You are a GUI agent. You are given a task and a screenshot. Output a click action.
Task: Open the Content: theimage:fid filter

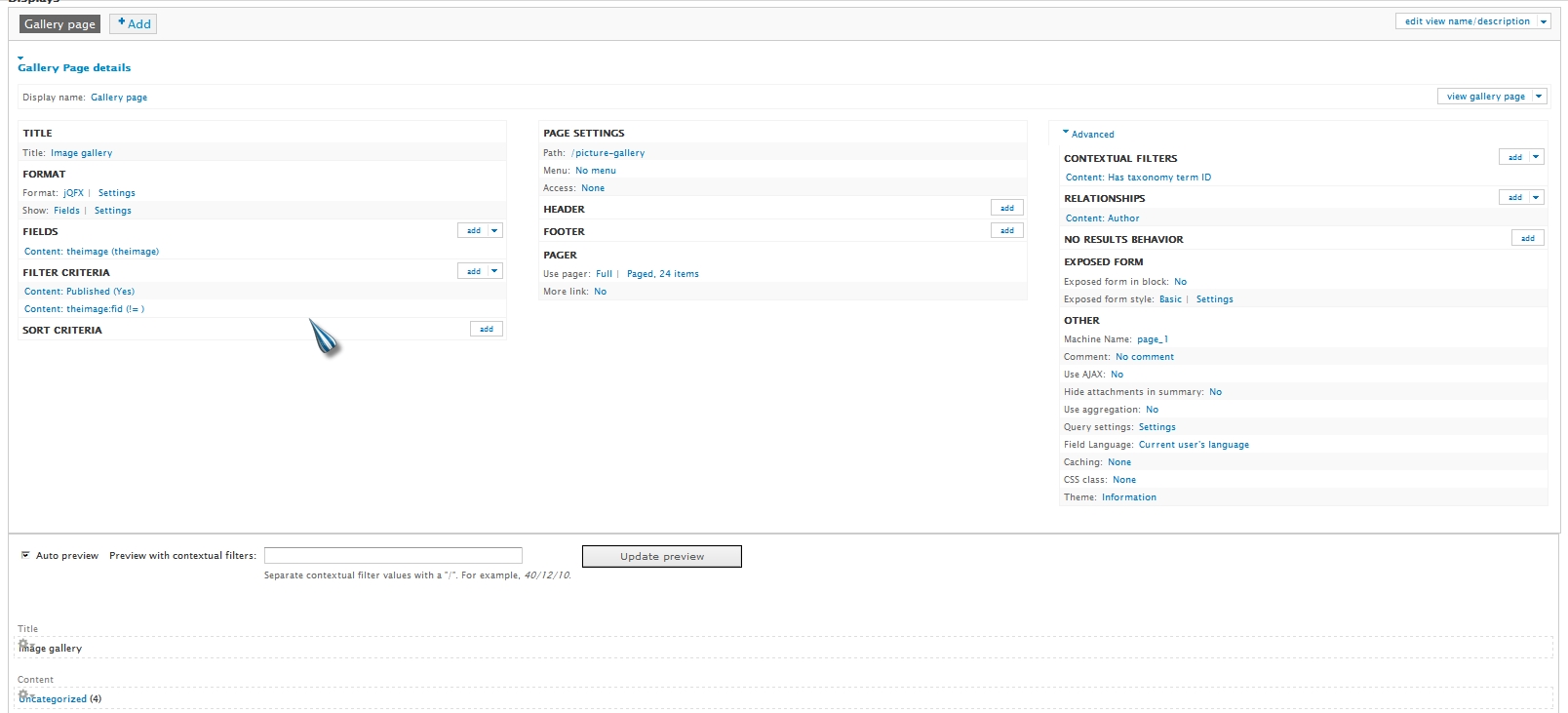pos(85,309)
